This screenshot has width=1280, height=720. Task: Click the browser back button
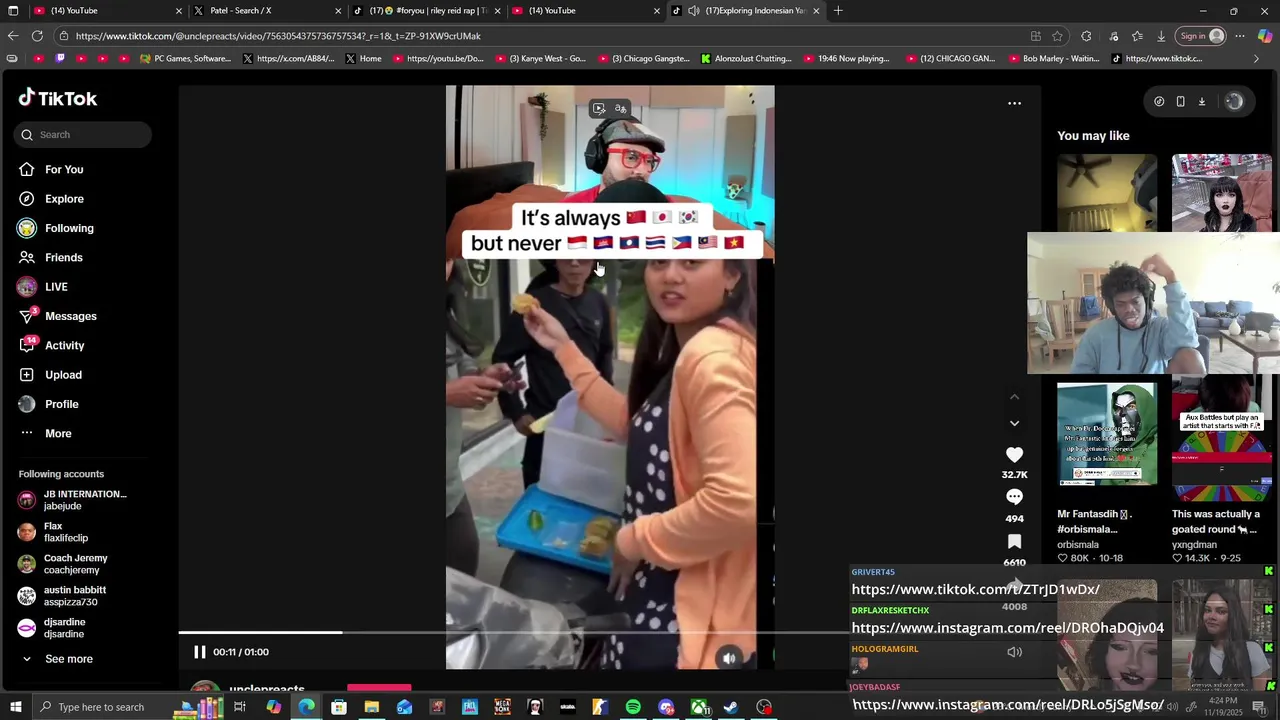click(x=12, y=36)
